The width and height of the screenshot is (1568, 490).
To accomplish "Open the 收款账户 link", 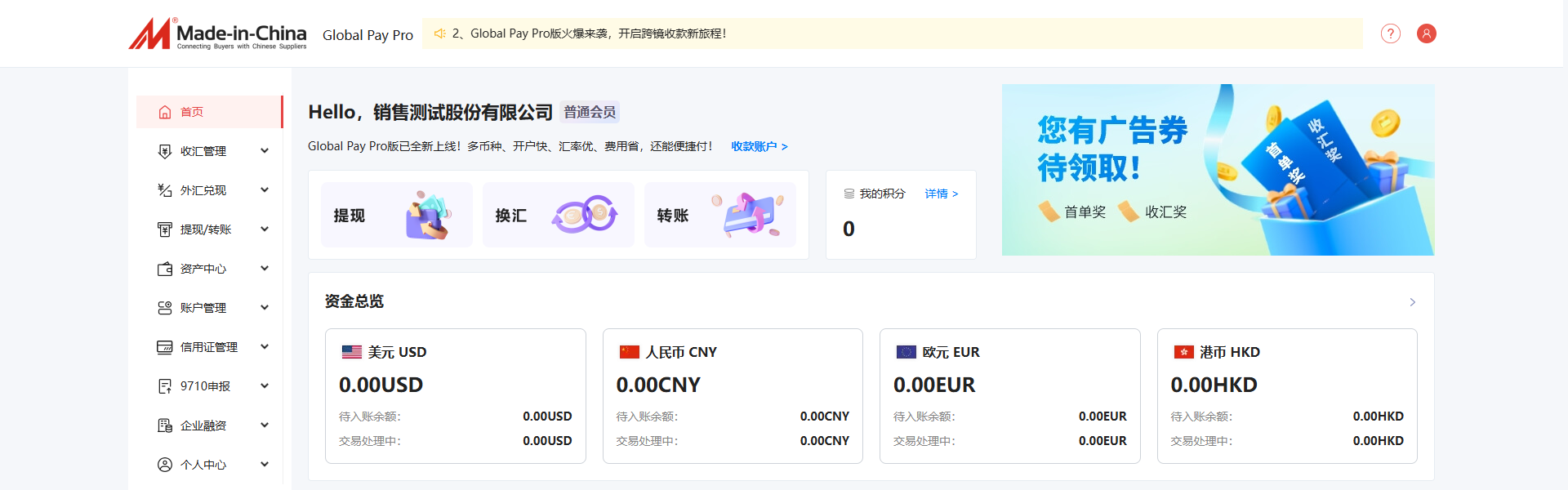I will (759, 146).
